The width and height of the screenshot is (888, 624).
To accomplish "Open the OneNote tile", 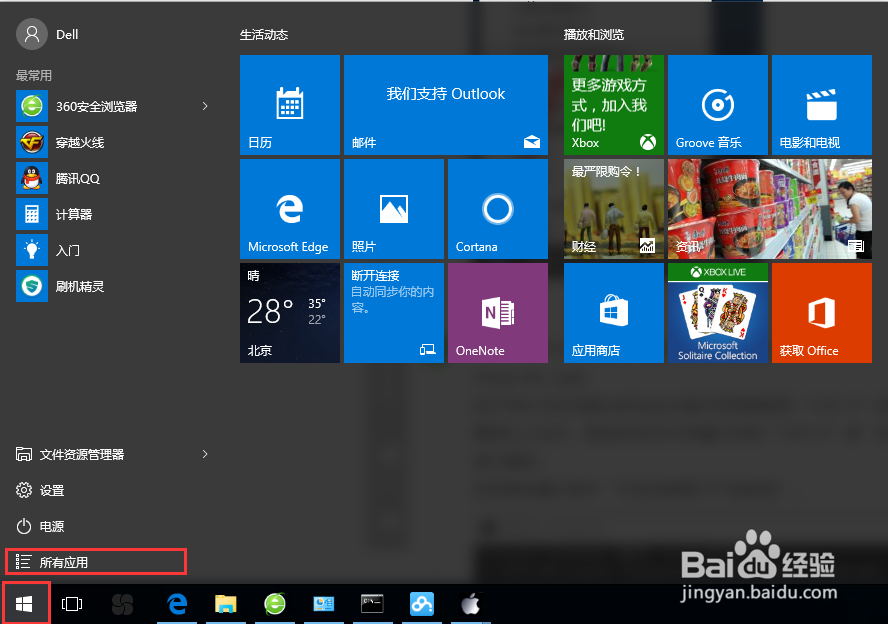I will (498, 313).
